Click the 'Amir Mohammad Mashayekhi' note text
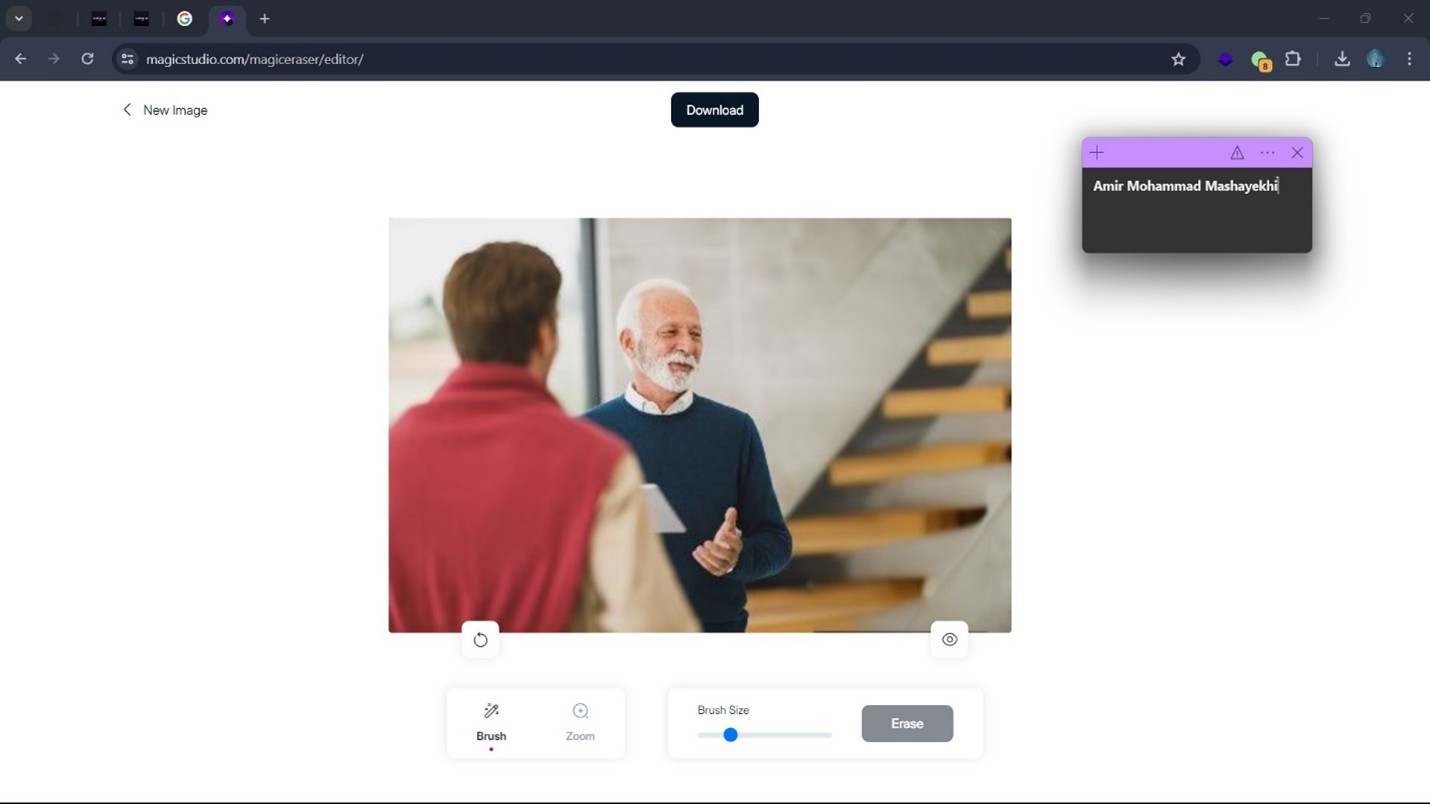 [1185, 186]
